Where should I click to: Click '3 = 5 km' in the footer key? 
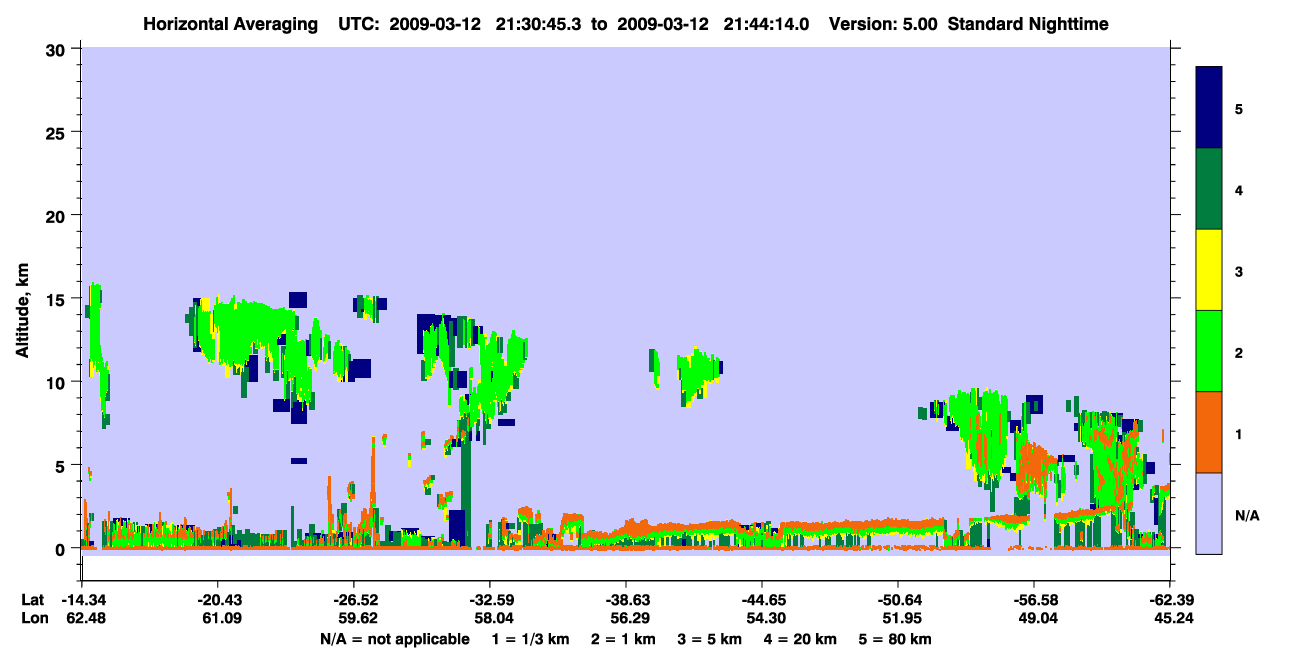tap(710, 639)
